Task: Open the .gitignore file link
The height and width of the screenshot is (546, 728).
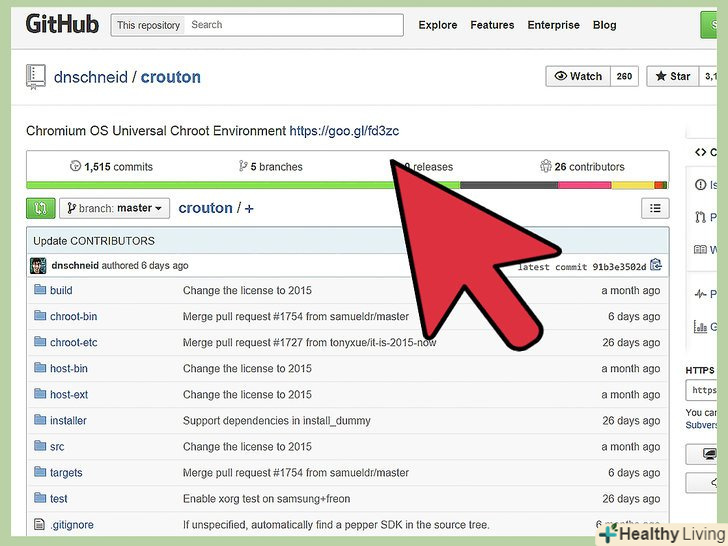Action: (x=72, y=525)
